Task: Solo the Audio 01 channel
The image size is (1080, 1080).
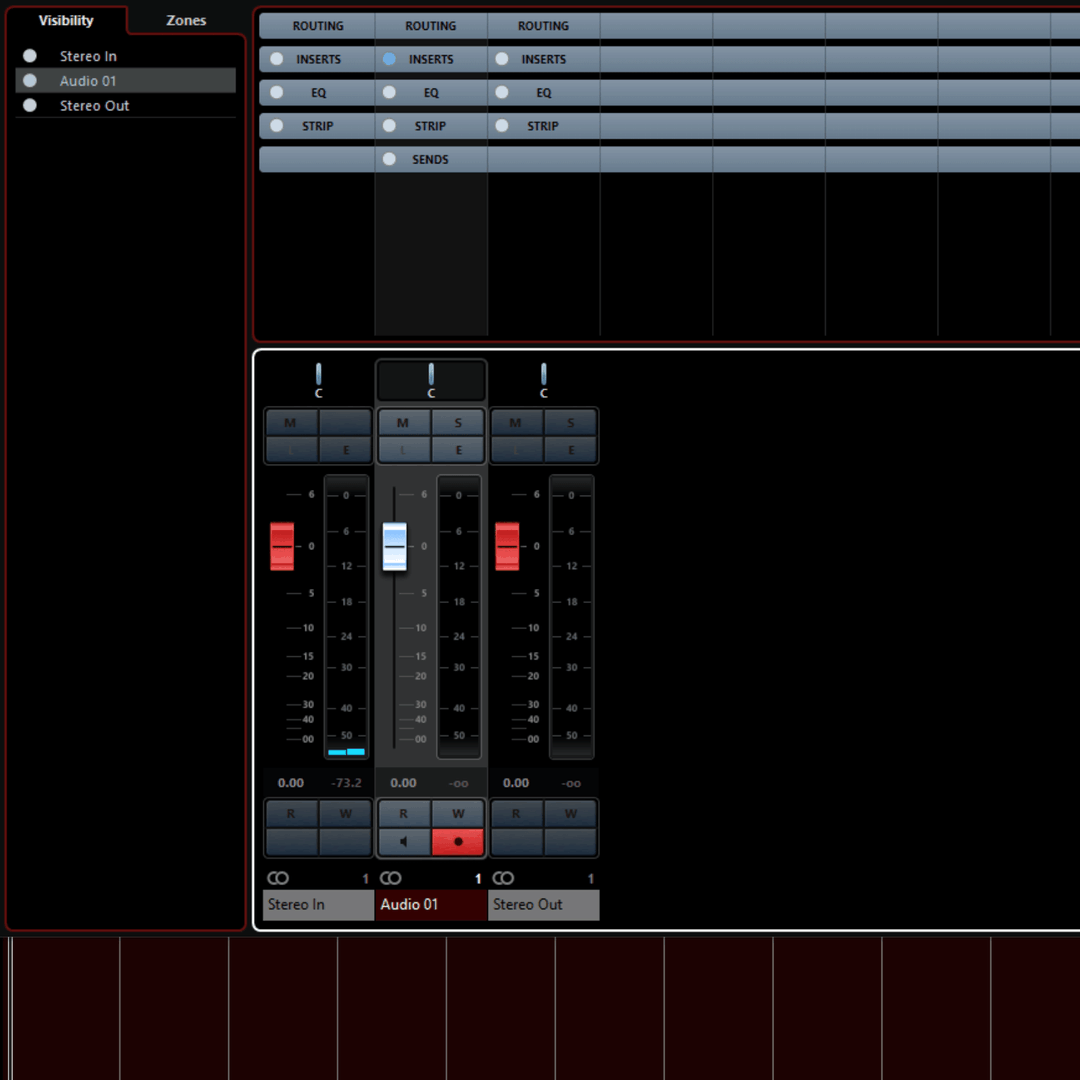Action: tap(458, 422)
